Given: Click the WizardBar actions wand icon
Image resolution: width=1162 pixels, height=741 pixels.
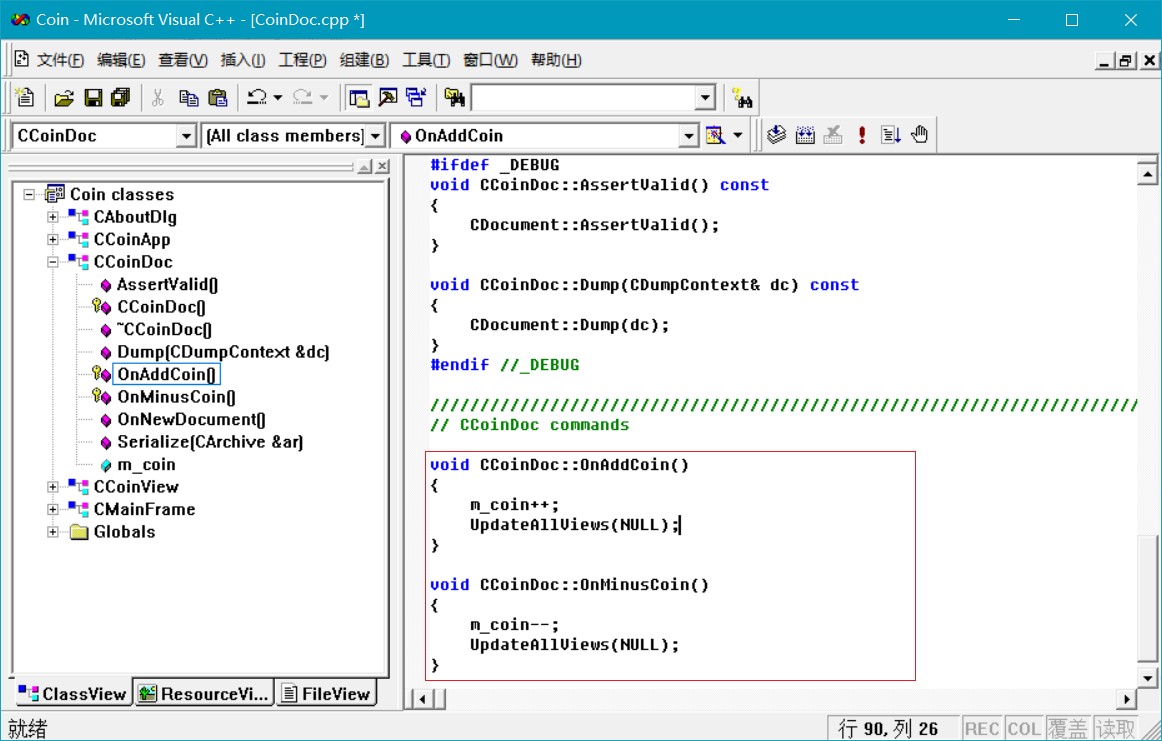Looking at the screenshot, I should 715,136.
